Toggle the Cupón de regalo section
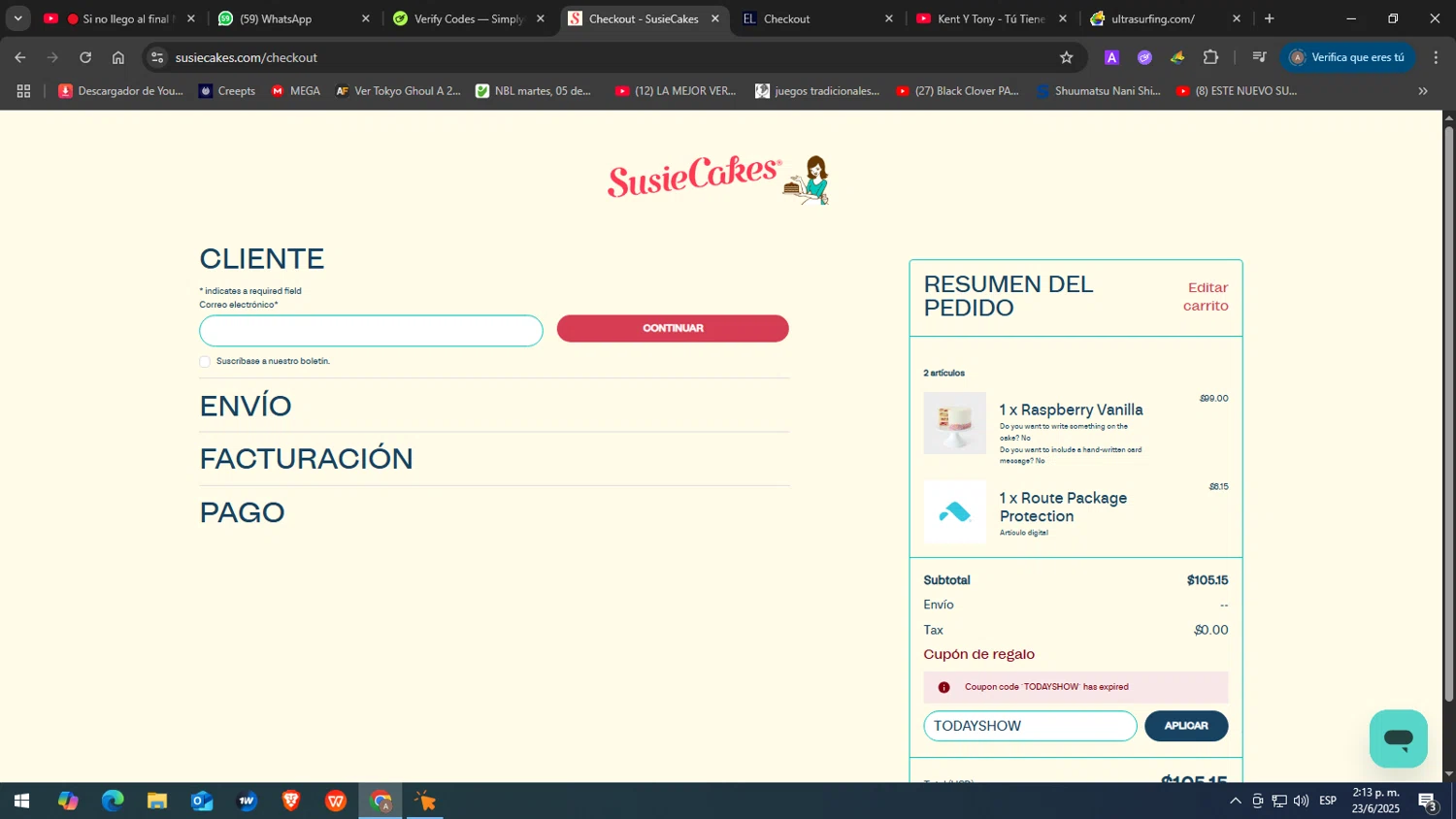The height and width of the screenshot is (819, 1456). click(978, 654)
